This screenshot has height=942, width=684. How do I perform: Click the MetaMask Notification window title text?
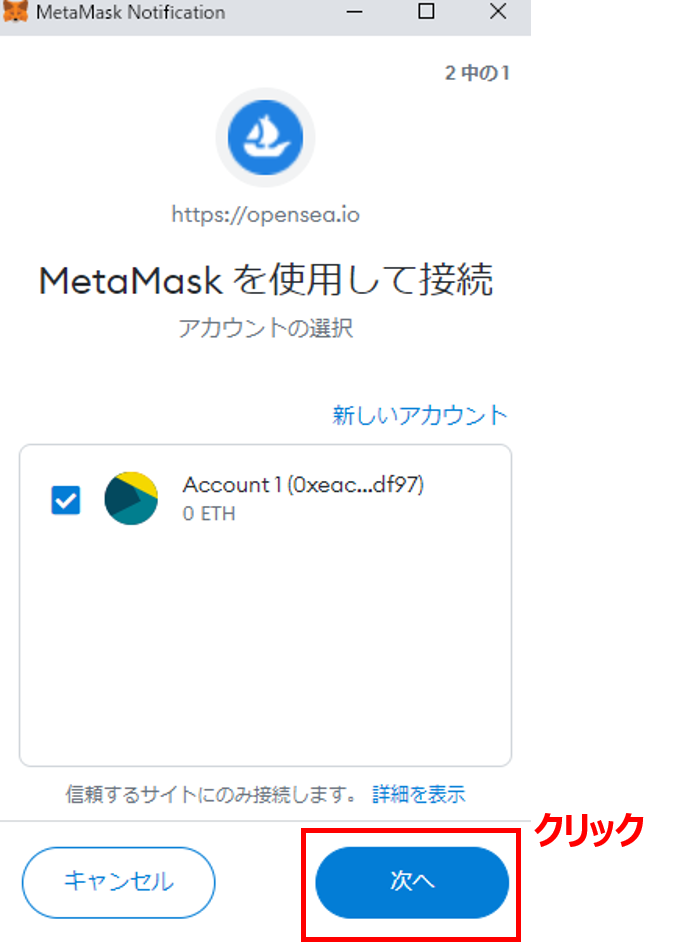131,12
